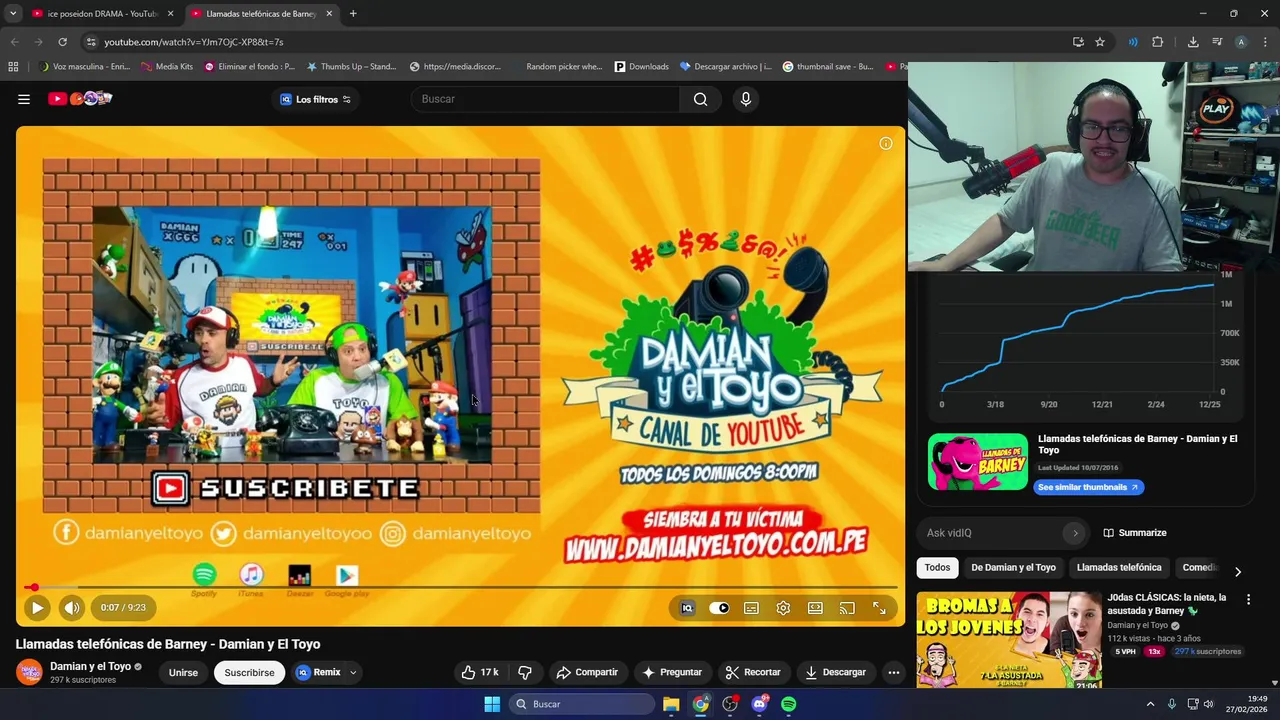Switch to theater mode

click(815, 607)
